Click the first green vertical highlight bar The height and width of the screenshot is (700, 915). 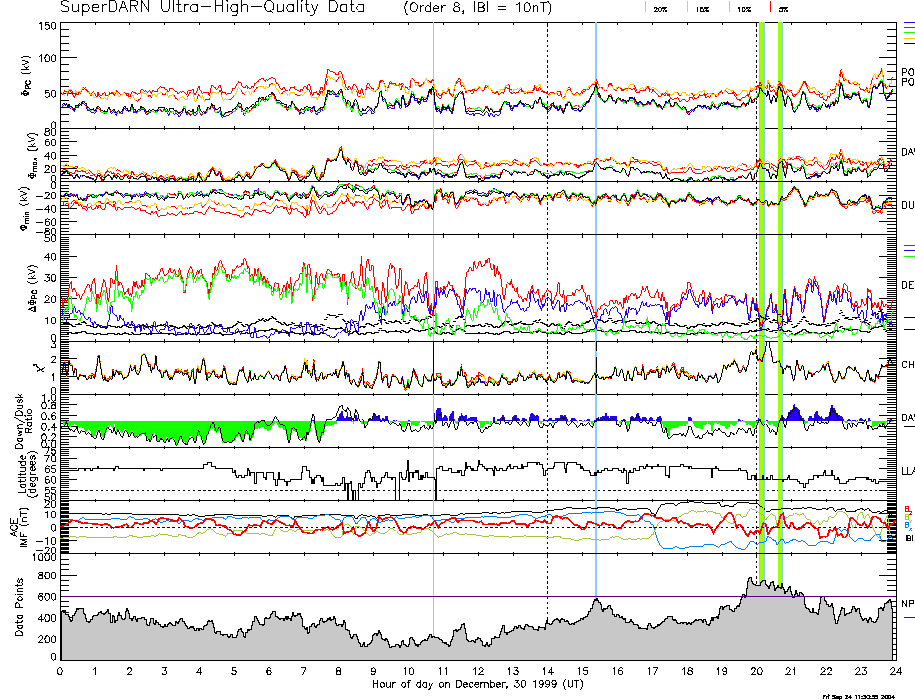click(x=762, y=300)
